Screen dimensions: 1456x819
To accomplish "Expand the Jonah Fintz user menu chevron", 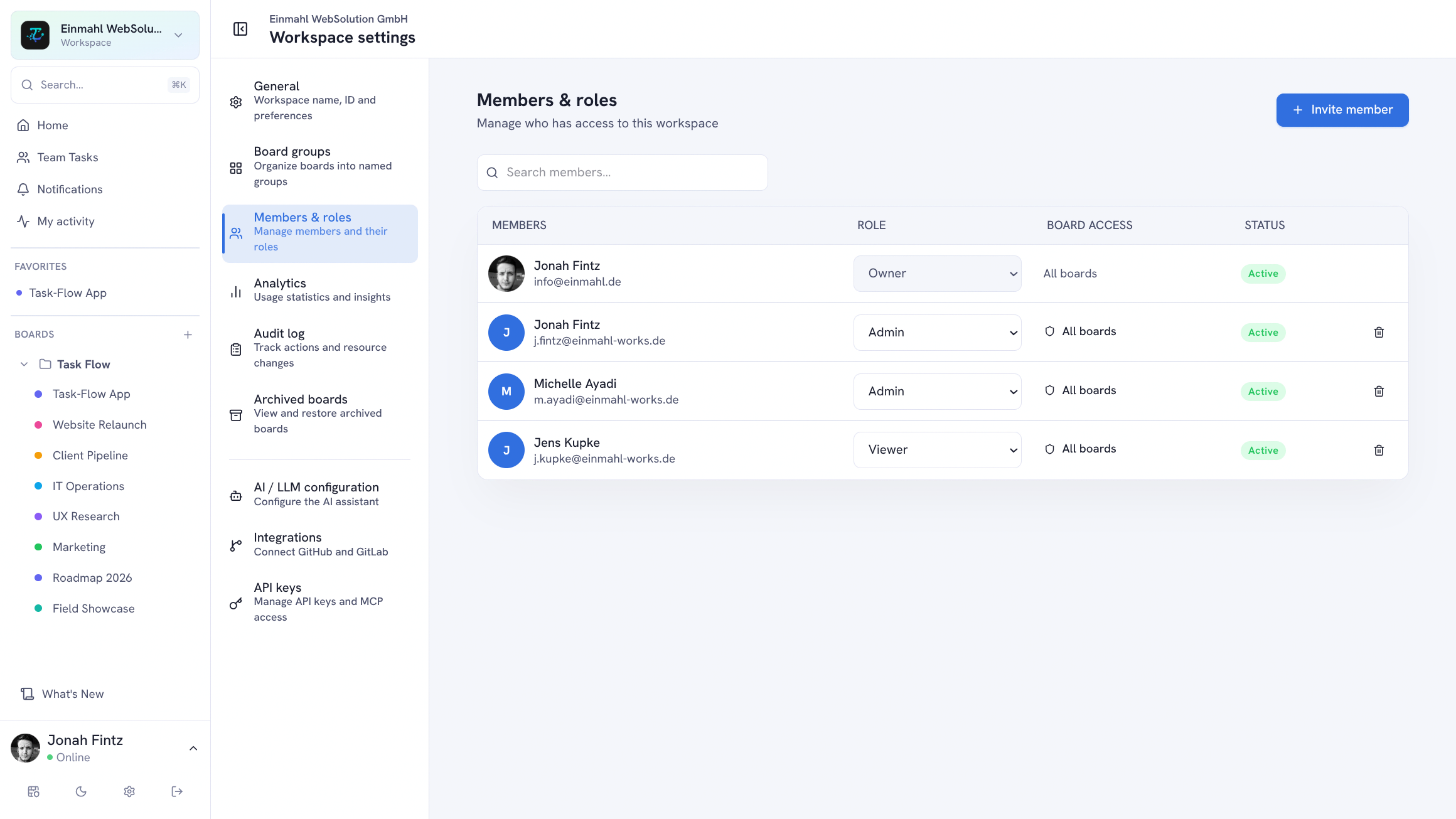I will [193, 748].
